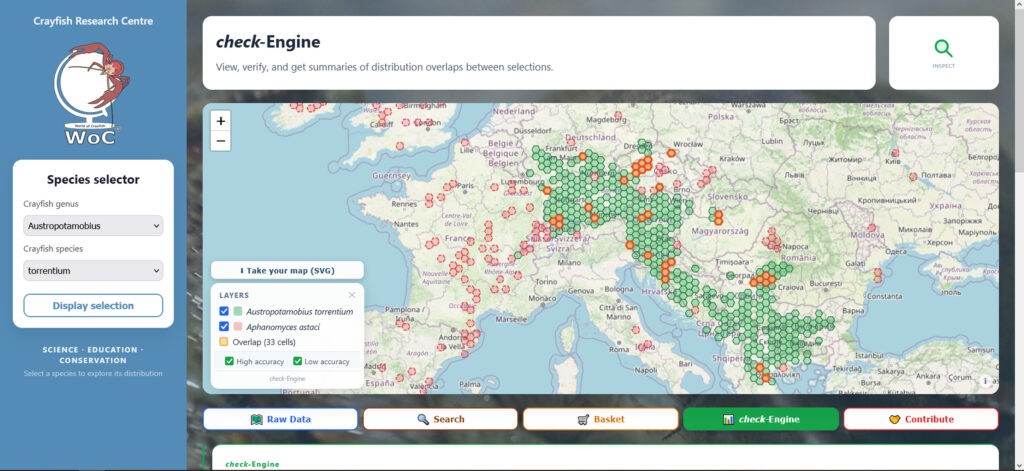The width and height of the screenshot is (1024, 471).
Task: Zoom in on the map
Action: (x=221, y=120)
